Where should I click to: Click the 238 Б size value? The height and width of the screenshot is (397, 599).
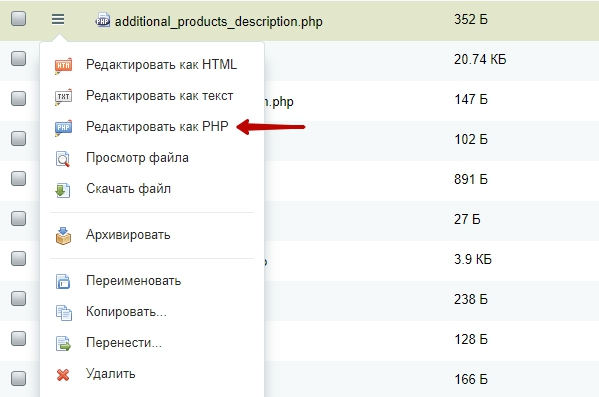coord(471,300)
